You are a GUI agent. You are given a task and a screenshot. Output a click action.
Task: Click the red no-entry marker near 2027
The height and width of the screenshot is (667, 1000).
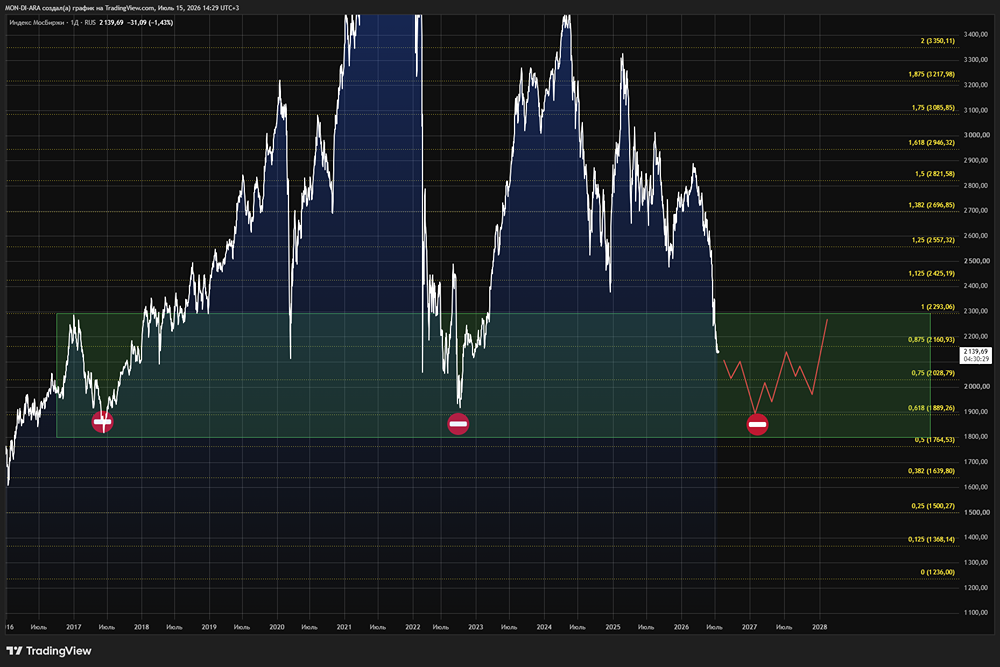[x=757, y=425]
